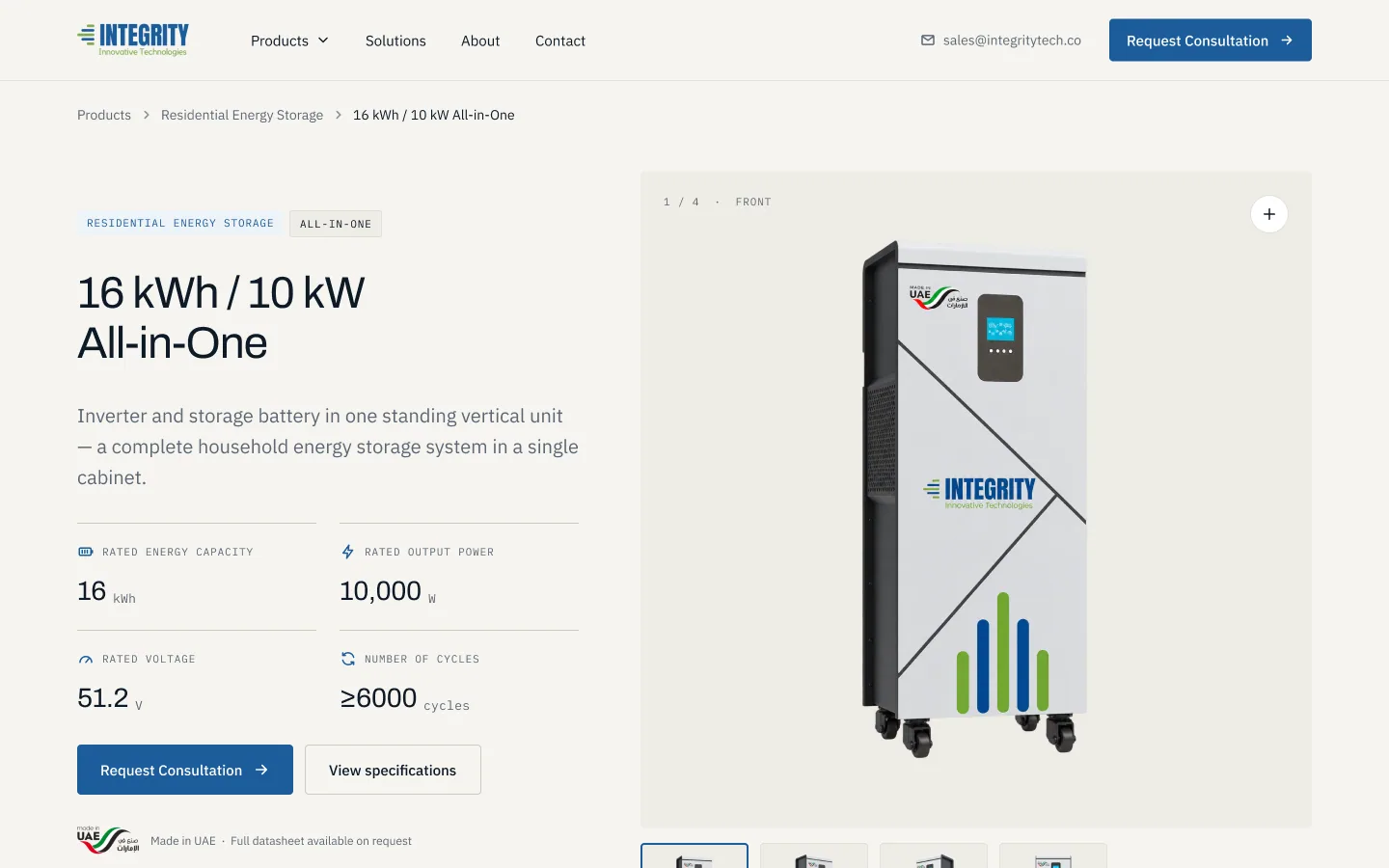Click the mail envelope icon
This screenshot has width=1389, height=868.
tap(928, 41)
